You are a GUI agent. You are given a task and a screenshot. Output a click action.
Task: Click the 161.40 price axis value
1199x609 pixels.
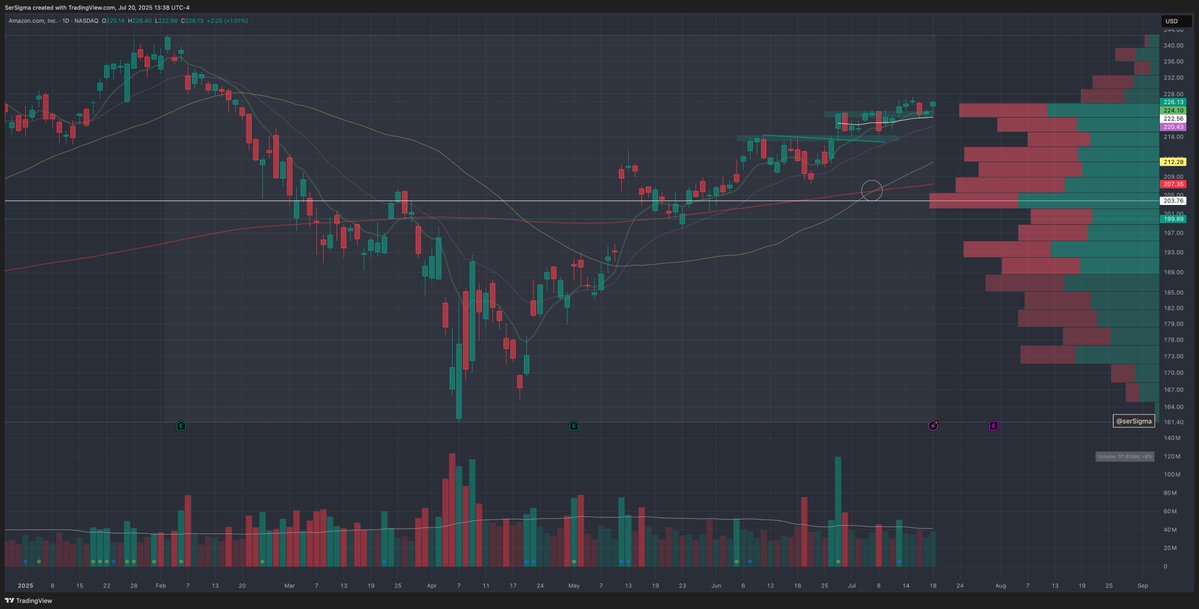point(1173,422)
